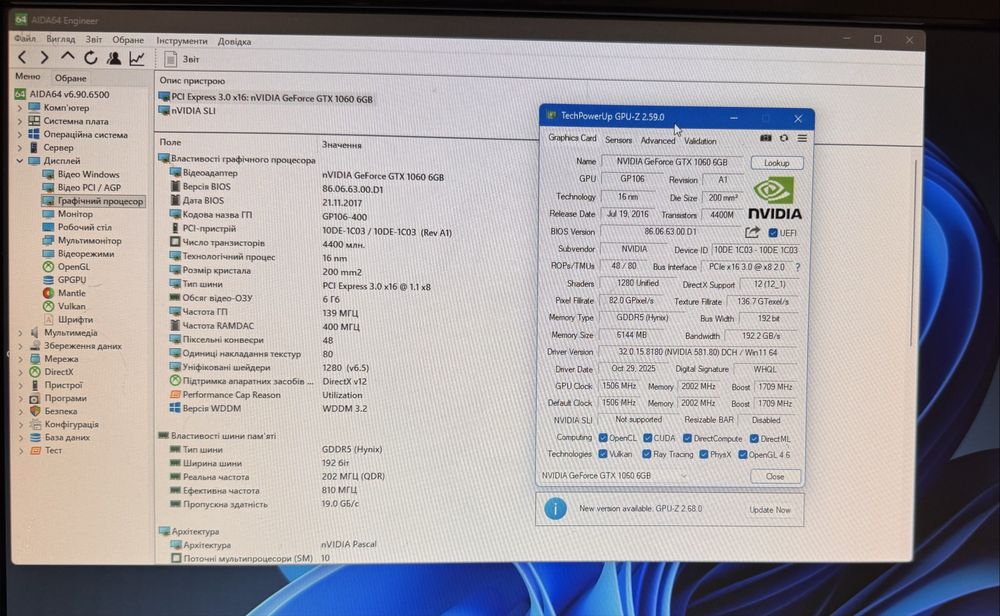The image size is (1000, 616).
Task: Switch to the Advanced tab in GPU-Z
Action: pos(658,140)
